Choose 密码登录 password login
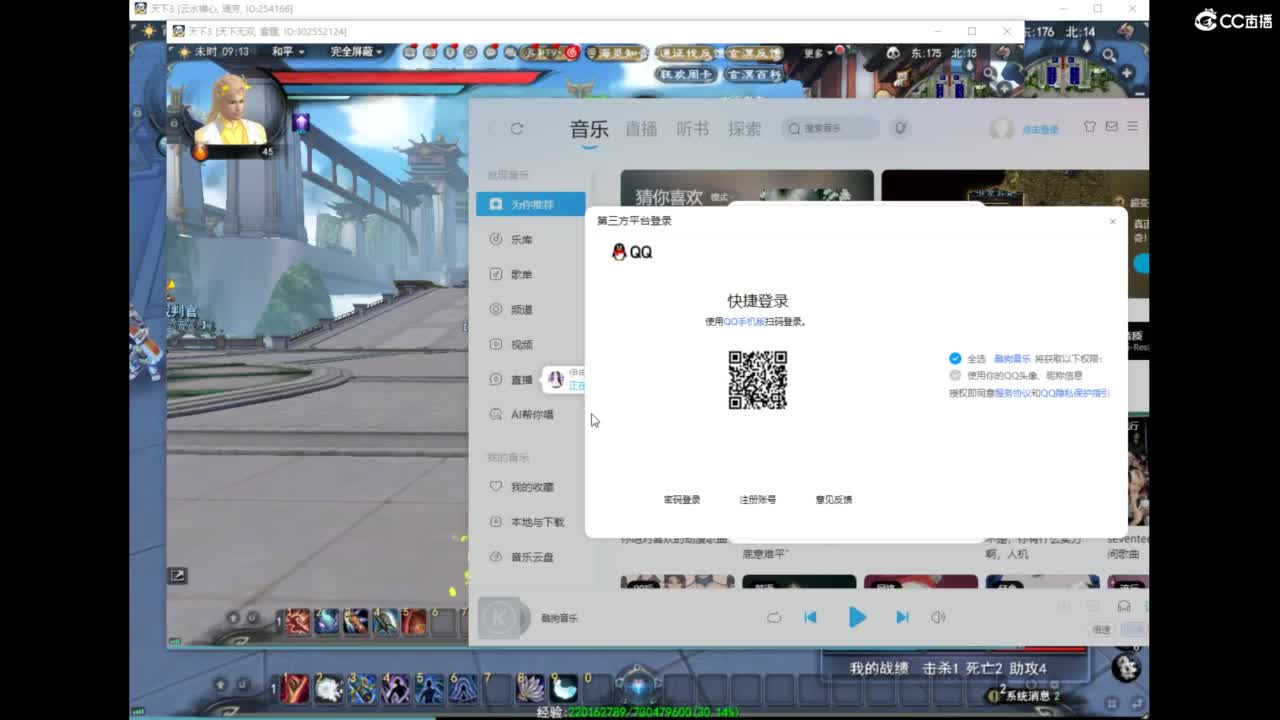The image size is (1280, 720). (682, 499)
